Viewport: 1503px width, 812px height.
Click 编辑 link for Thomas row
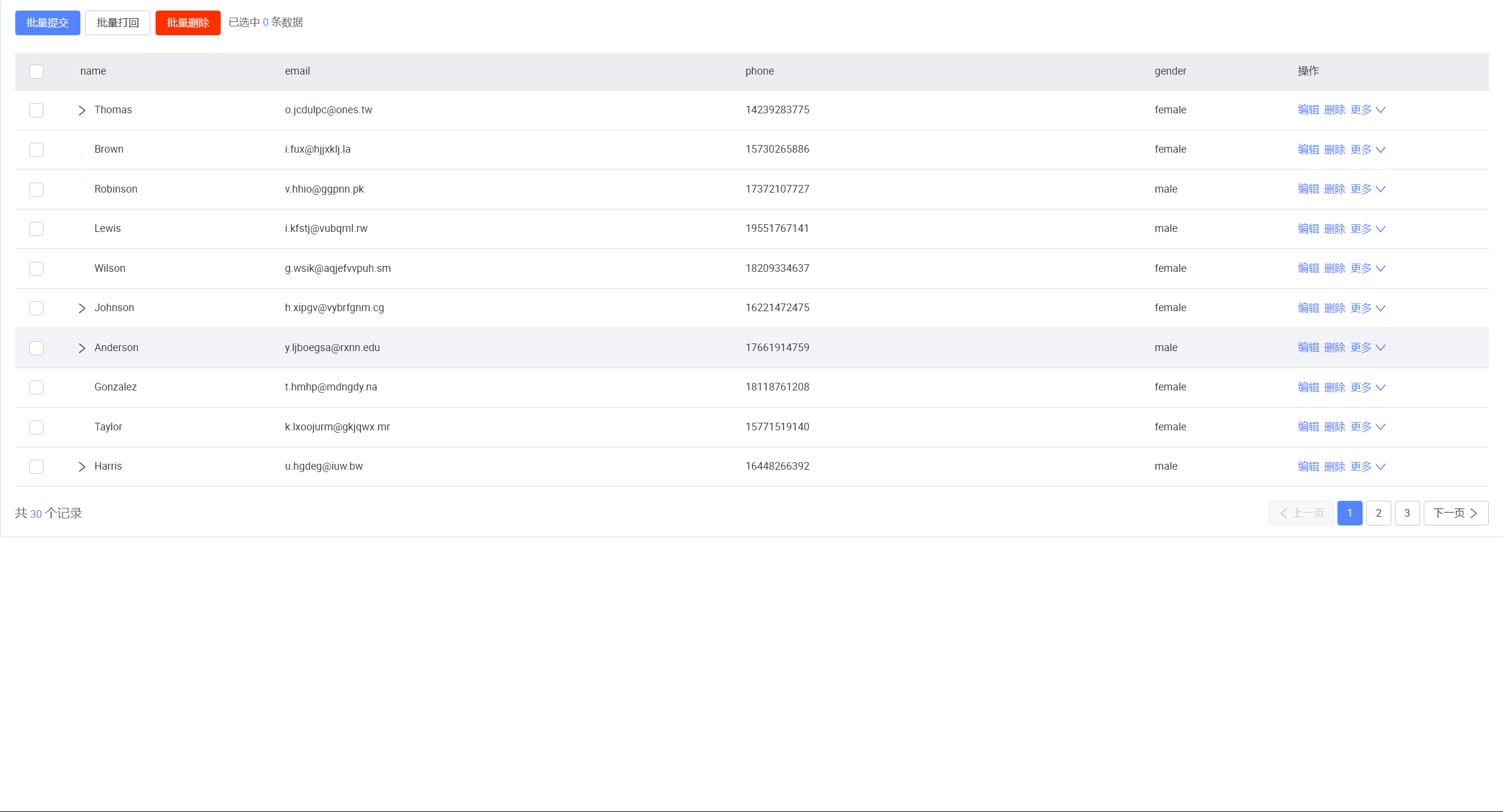[1308, 110]
